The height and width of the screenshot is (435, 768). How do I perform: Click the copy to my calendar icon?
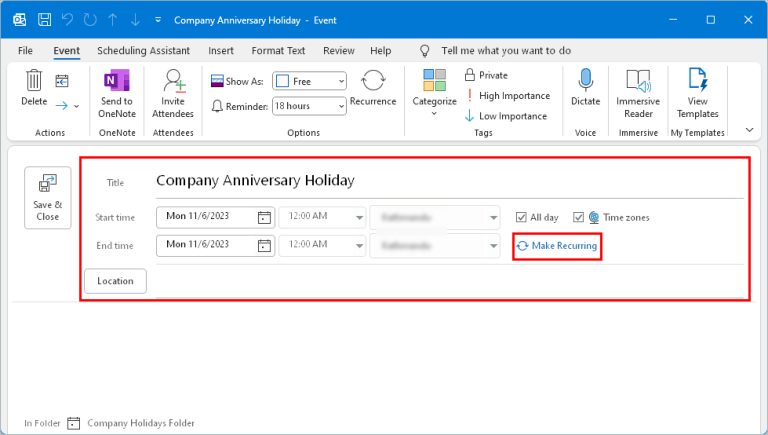pyautogui.click(x=62, y=81)
